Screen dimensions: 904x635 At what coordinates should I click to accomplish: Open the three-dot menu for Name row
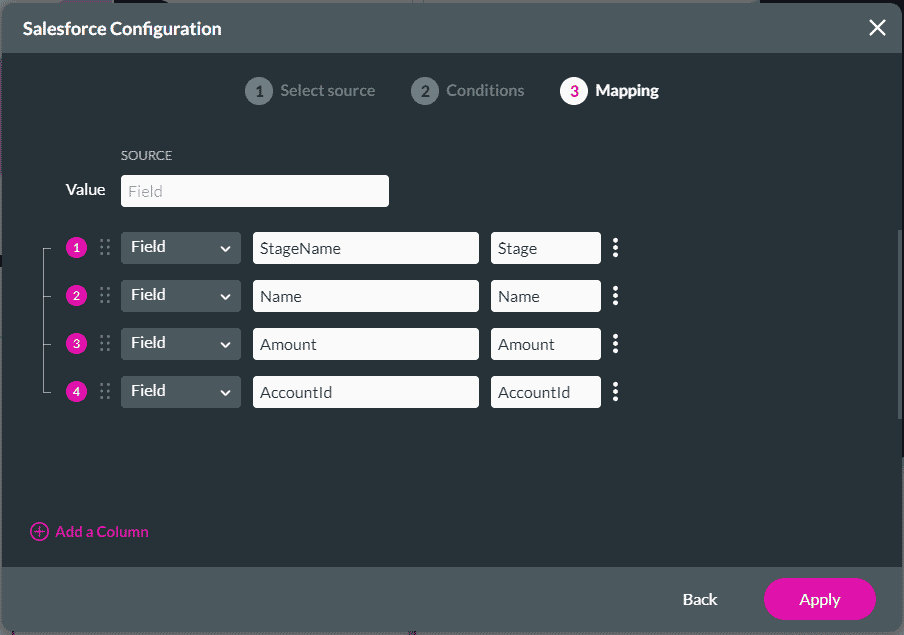click(615, 296)
